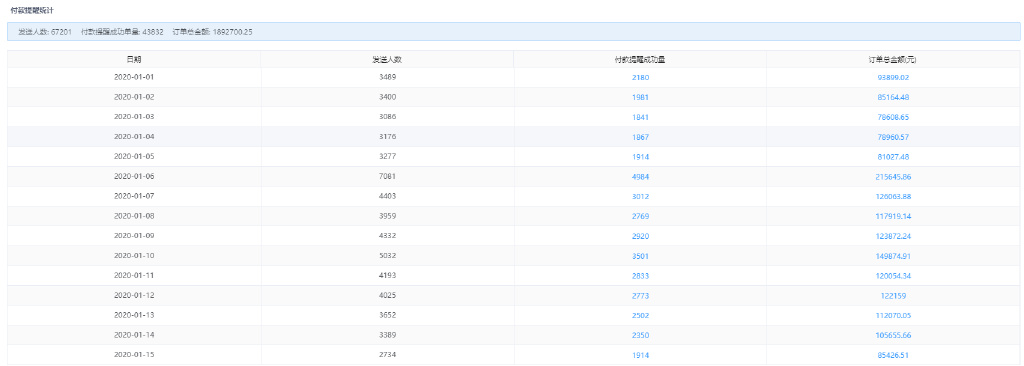Click the date cell 2020-01-13
This screenshot has width=1024, height=366.
[134, 316]
